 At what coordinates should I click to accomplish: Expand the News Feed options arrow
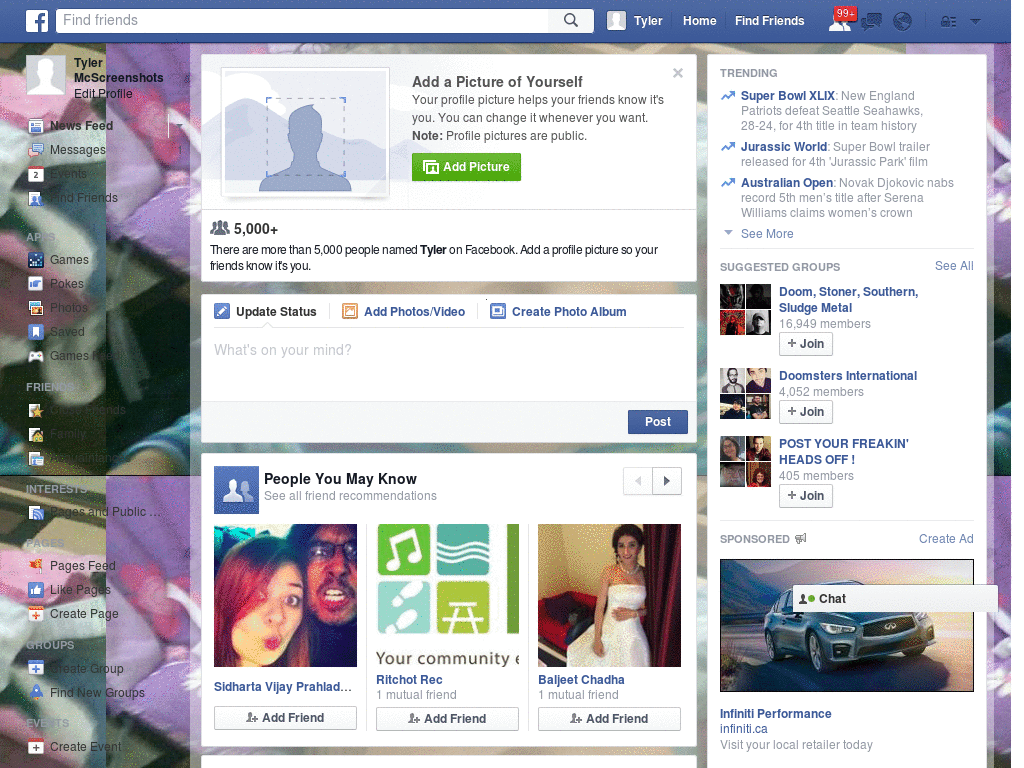pyautogui.click(x=179, y=125)
